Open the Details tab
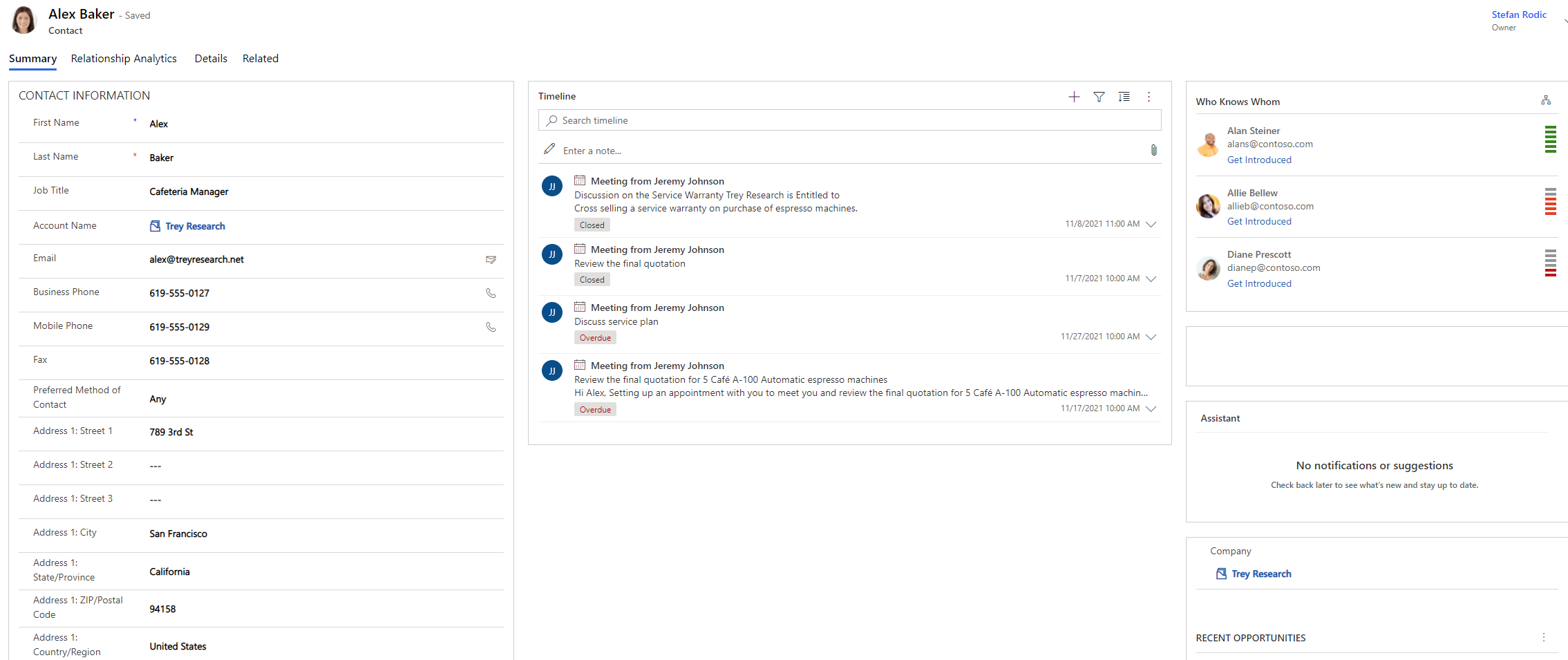 point(211,59)
